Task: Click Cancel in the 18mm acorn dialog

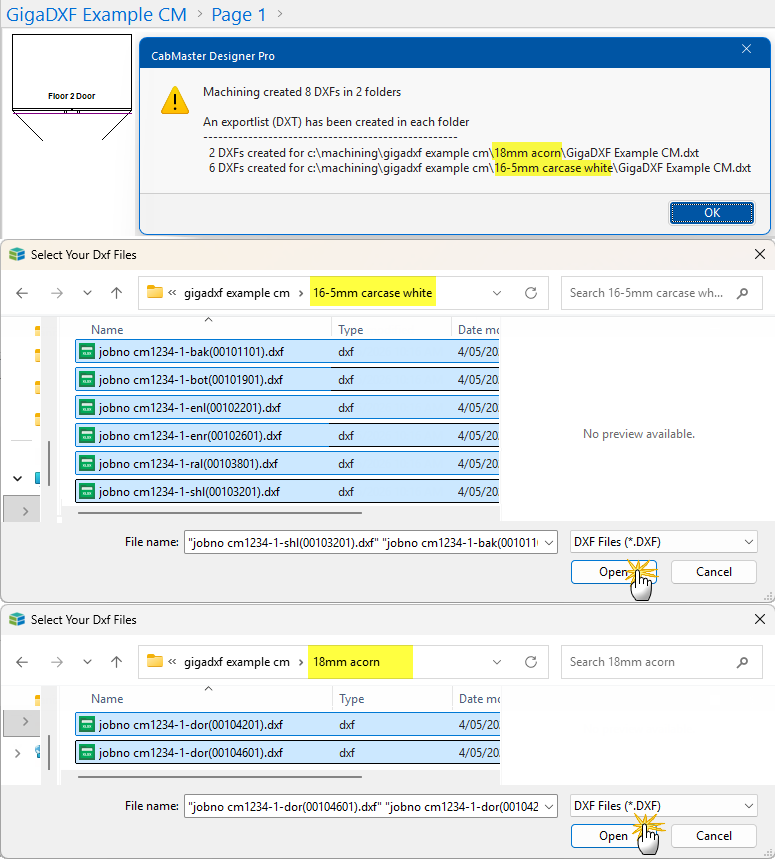Action: click(x=714, y=835)
